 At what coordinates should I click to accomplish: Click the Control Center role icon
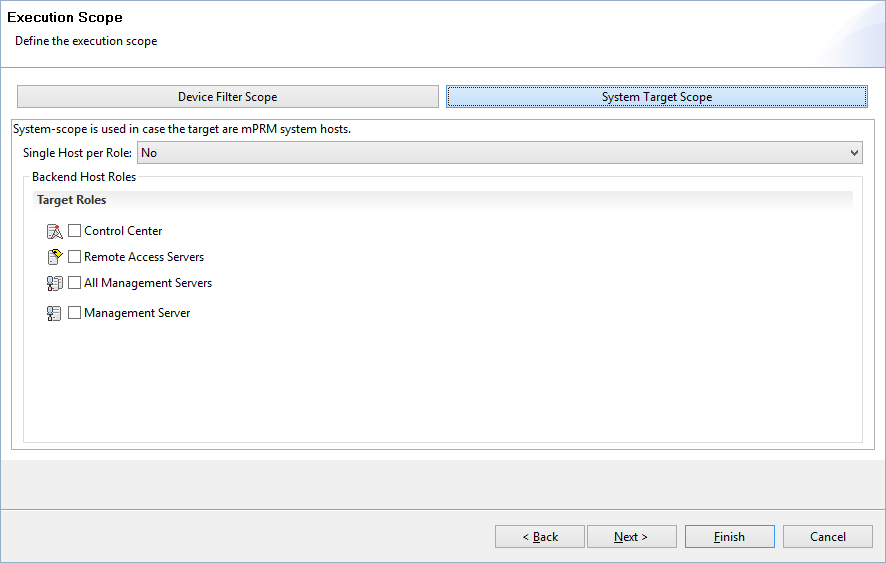[x=54, y=231]
